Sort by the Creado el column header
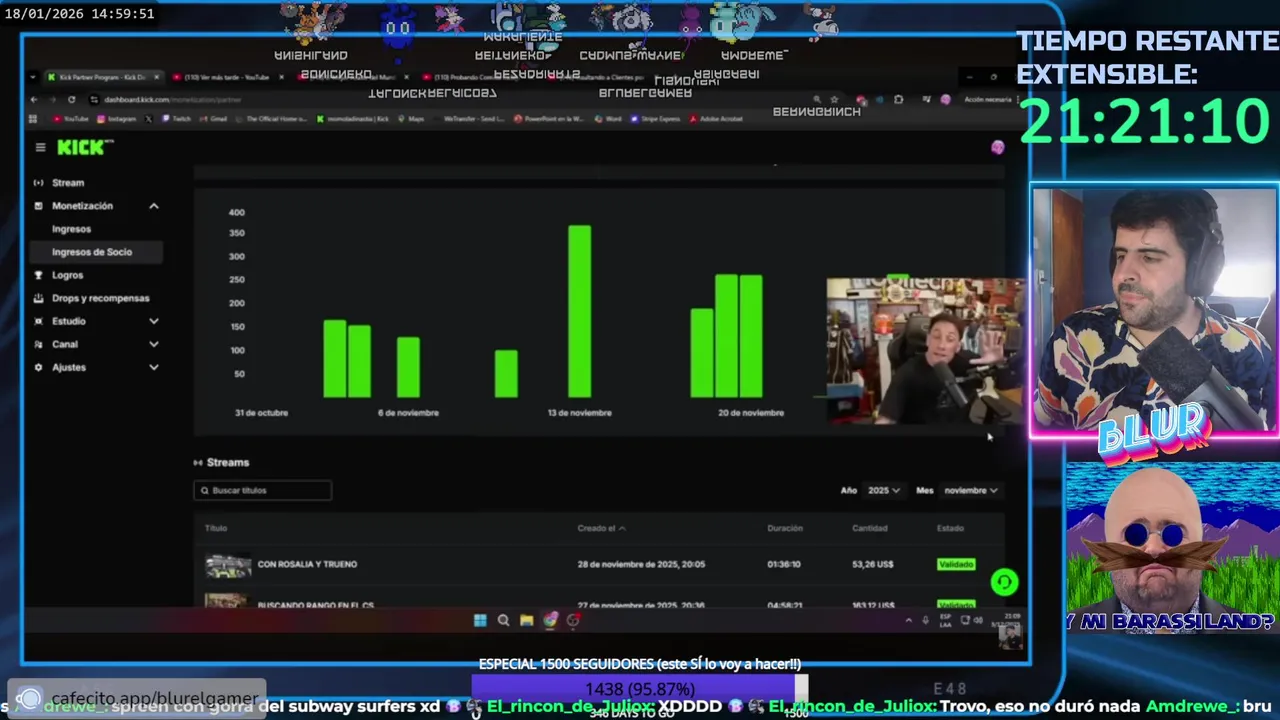Viewport: 1280px width, 720px height. coord(601,528)
